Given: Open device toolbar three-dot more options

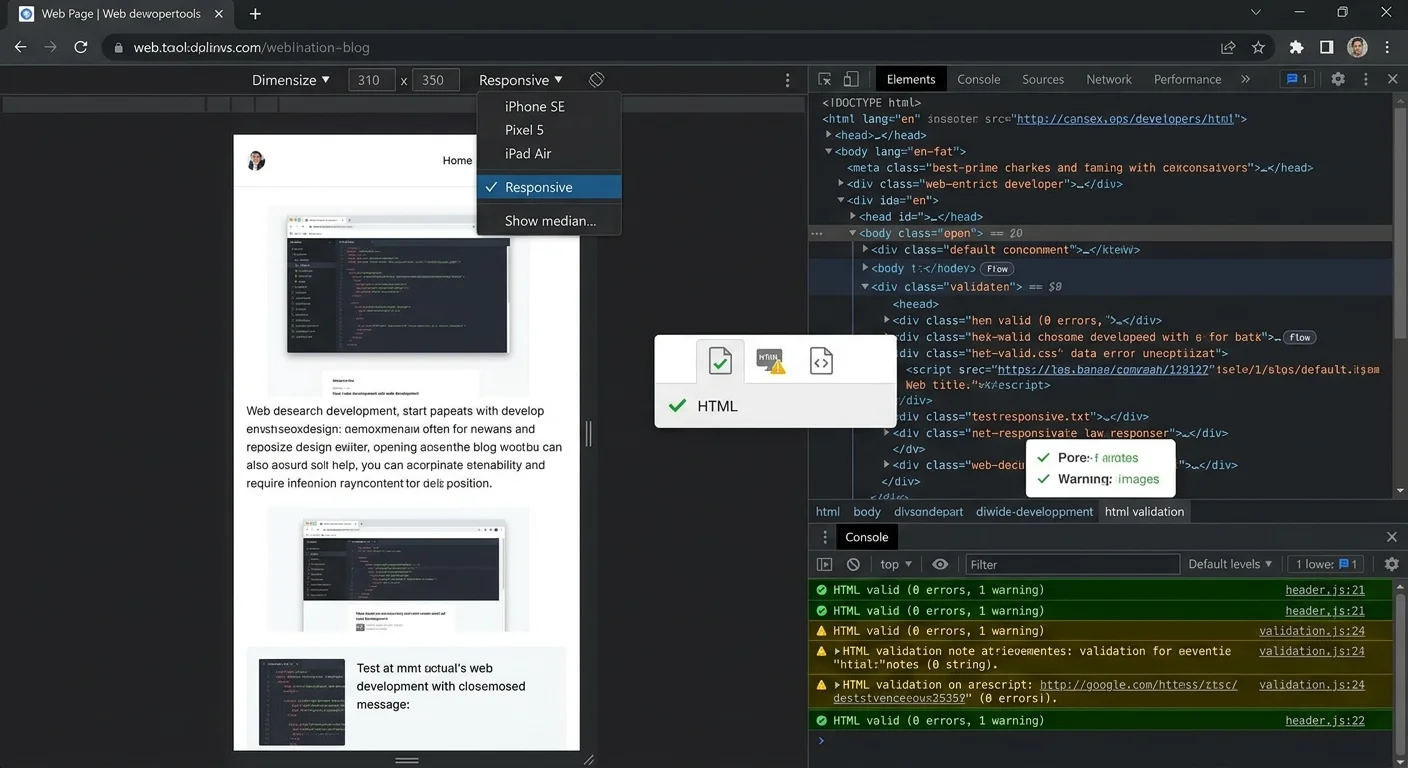Looking at the screenshot, I should coord(788,80).
